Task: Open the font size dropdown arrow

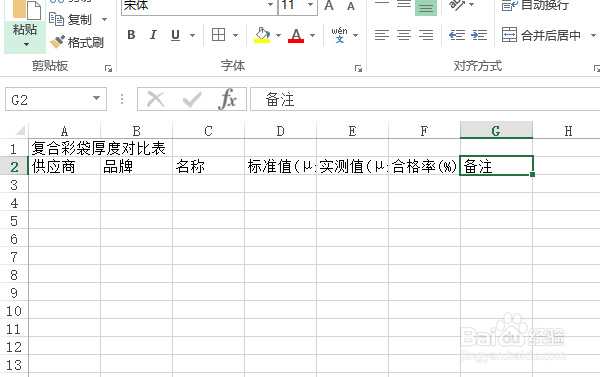Action: (310, 5)
